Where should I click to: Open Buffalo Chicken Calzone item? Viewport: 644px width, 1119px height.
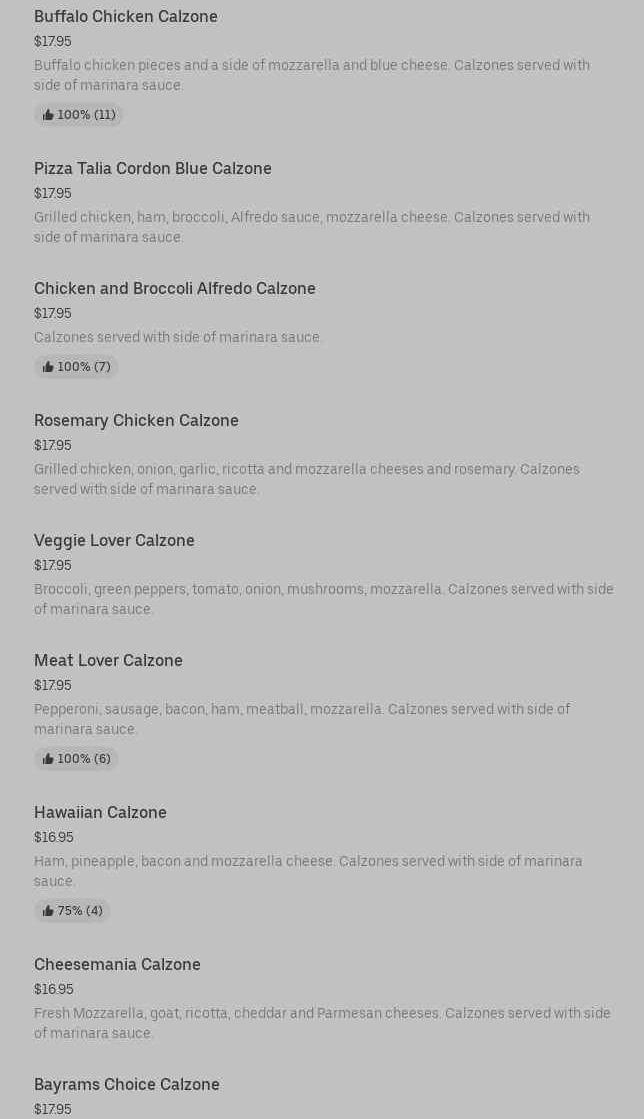coord(126,16)
